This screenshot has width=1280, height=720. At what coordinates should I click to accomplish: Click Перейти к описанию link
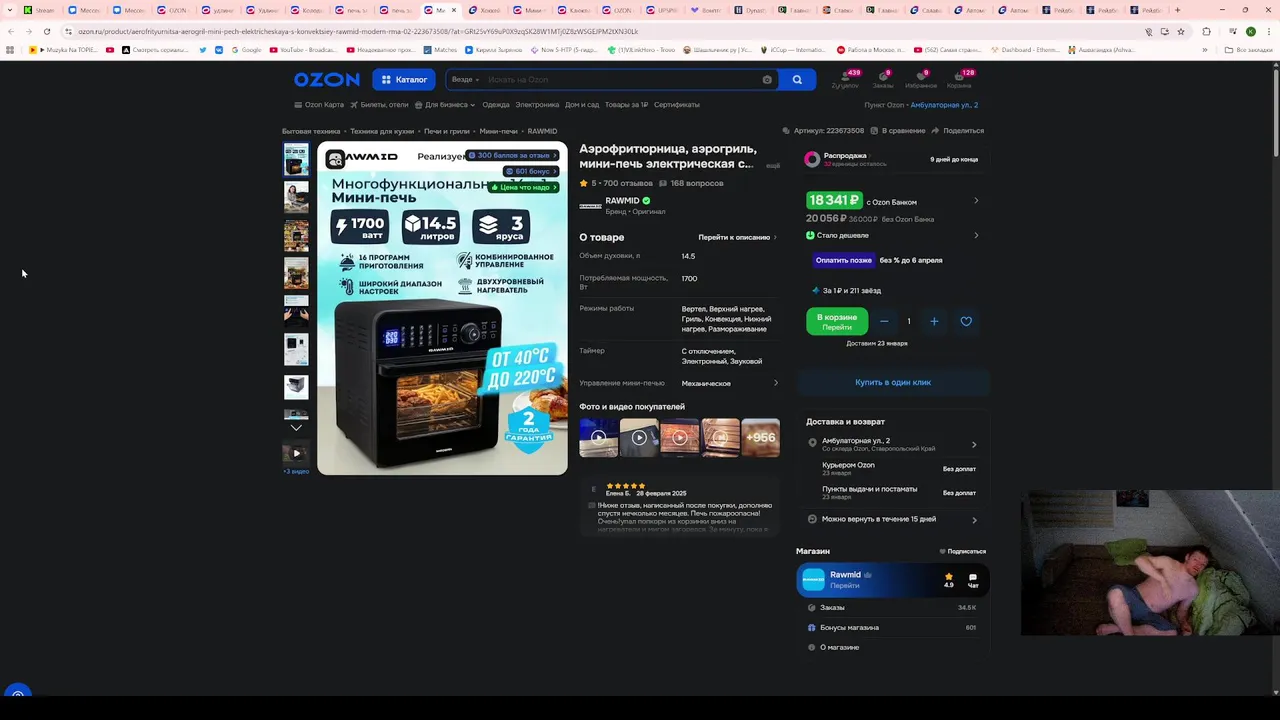tap(737, 238)
